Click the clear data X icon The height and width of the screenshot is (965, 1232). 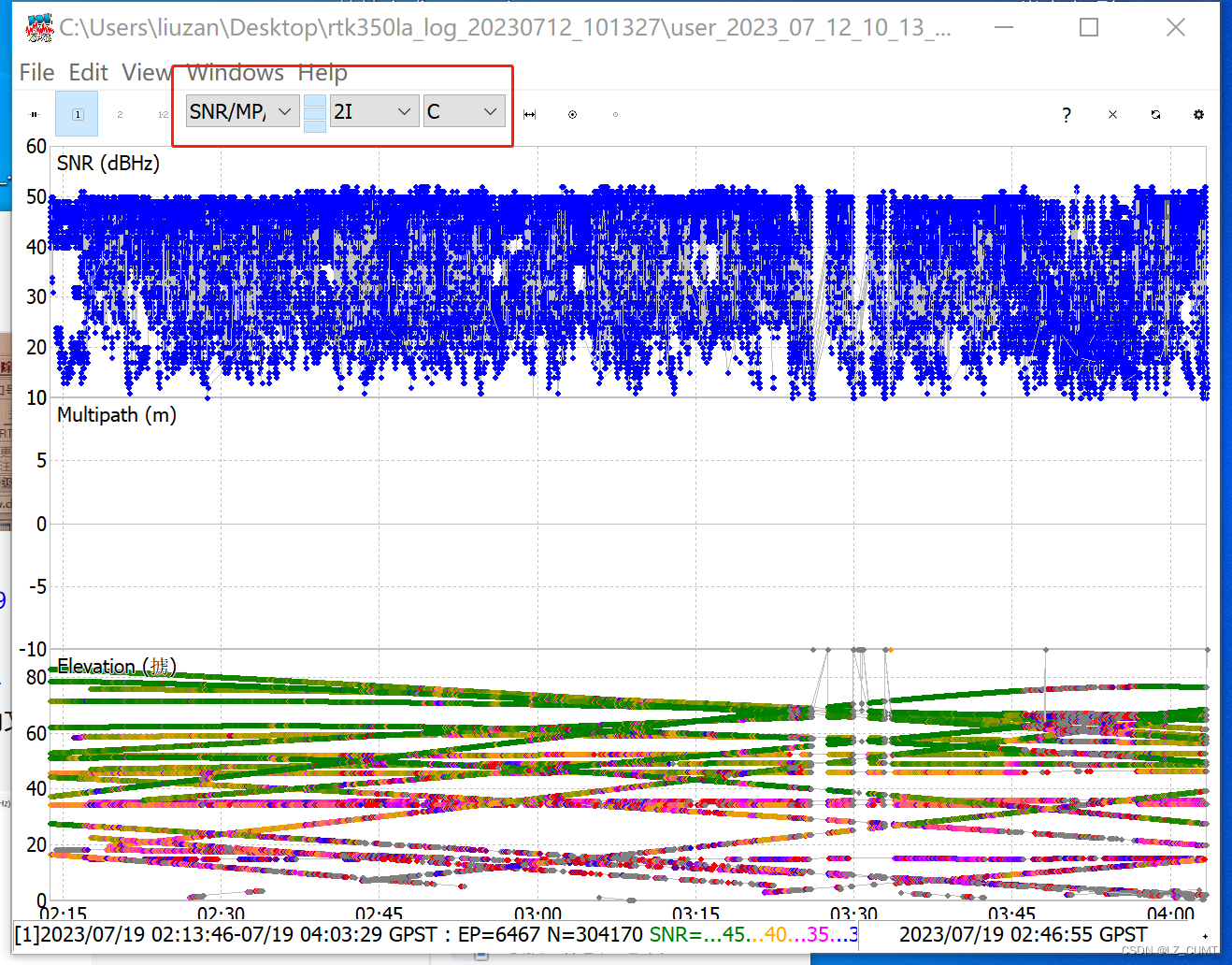point(1112,114)
